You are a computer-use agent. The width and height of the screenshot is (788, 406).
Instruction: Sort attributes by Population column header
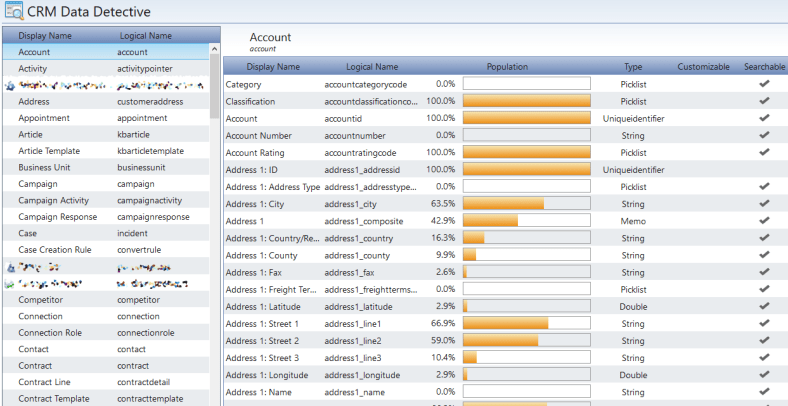[x=507, y=67]
